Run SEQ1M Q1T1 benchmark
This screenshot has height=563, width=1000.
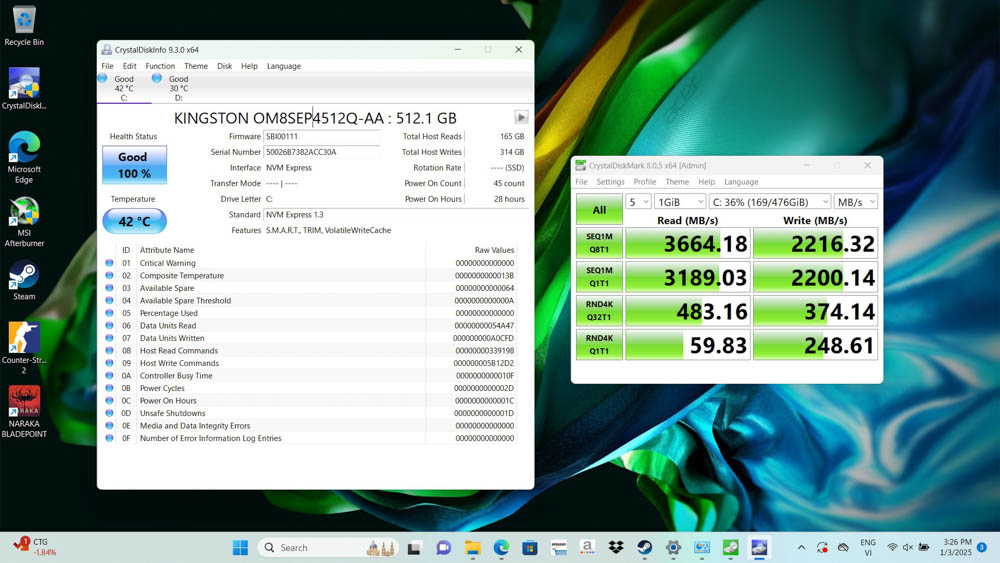[599, 277]
